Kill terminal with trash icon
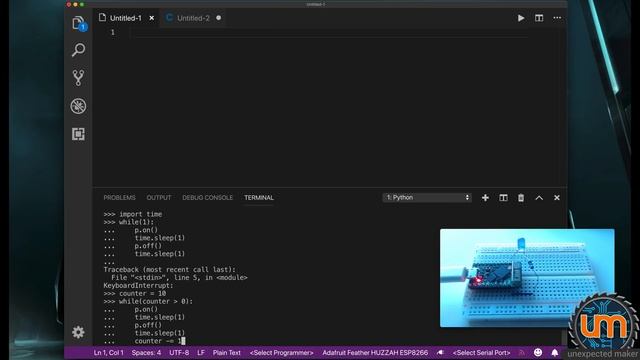 (x=521, y=198)
